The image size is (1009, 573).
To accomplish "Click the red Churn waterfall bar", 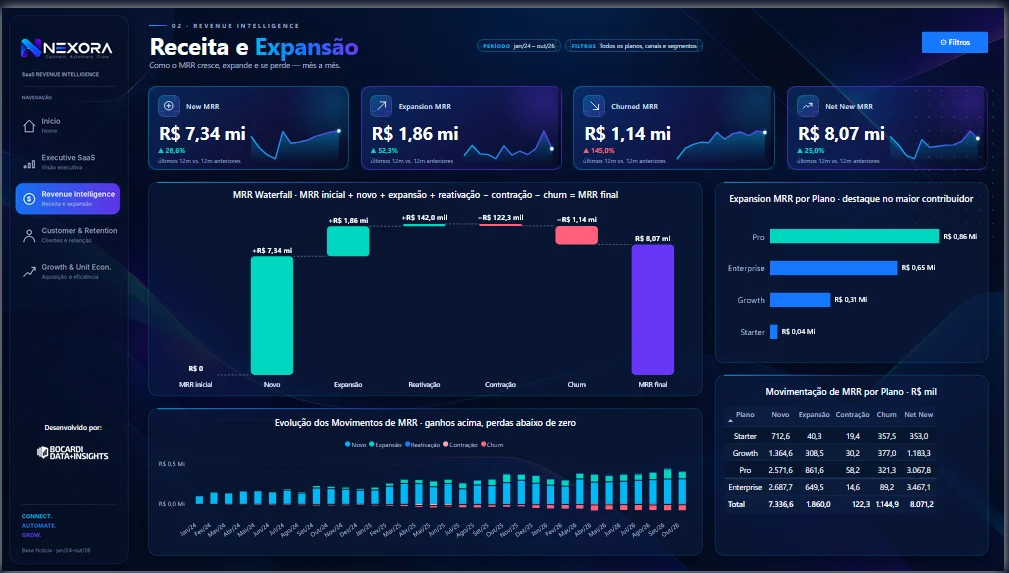I will coord(577,235).
